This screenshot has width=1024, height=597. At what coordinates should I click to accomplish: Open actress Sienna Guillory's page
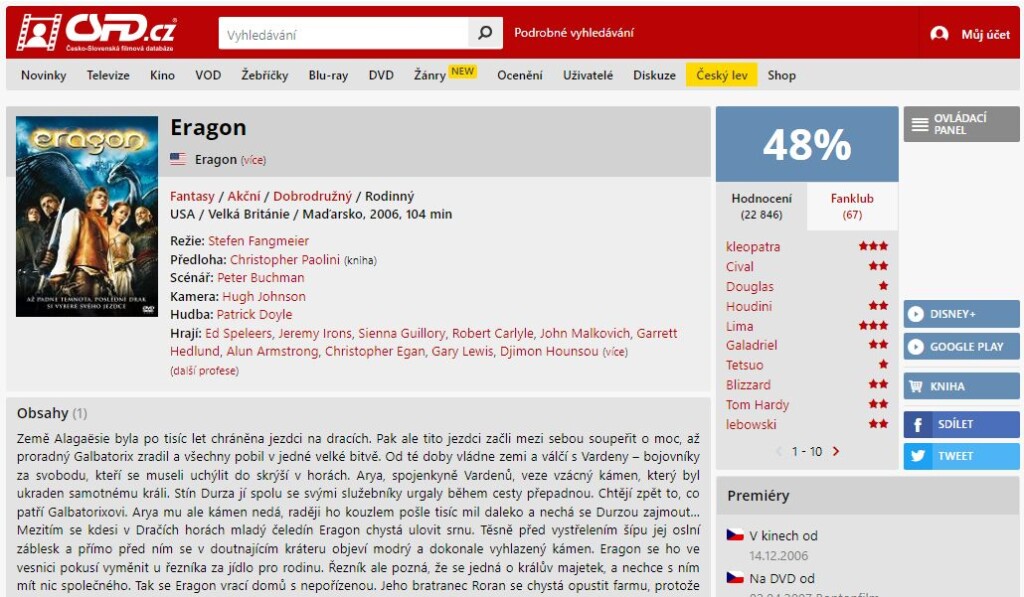click(402, 333)
